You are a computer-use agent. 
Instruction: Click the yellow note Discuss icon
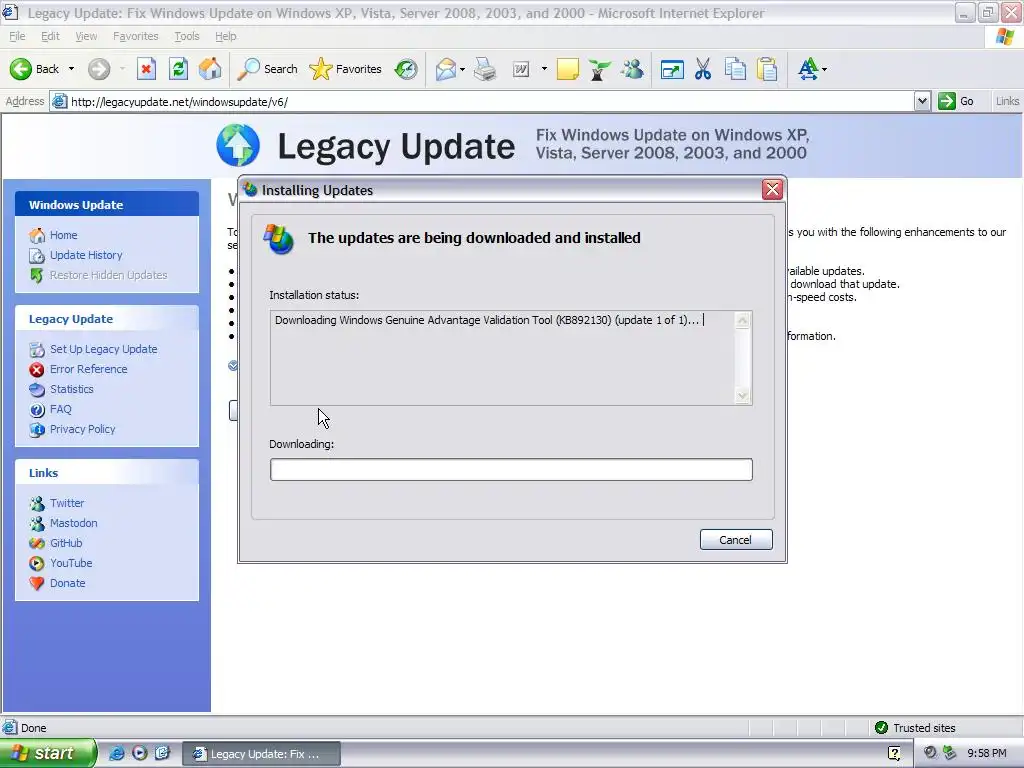(568, 69)
